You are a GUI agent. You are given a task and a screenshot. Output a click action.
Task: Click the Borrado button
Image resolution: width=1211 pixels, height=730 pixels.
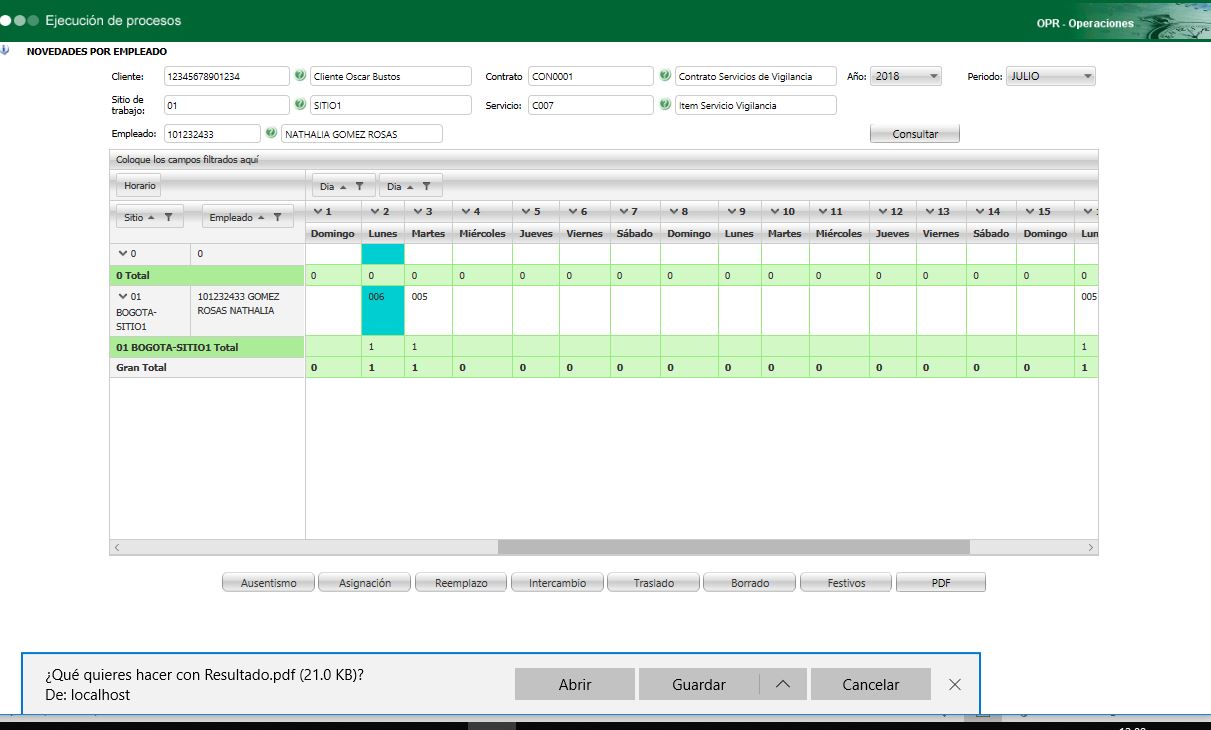[x=750, y=583]
